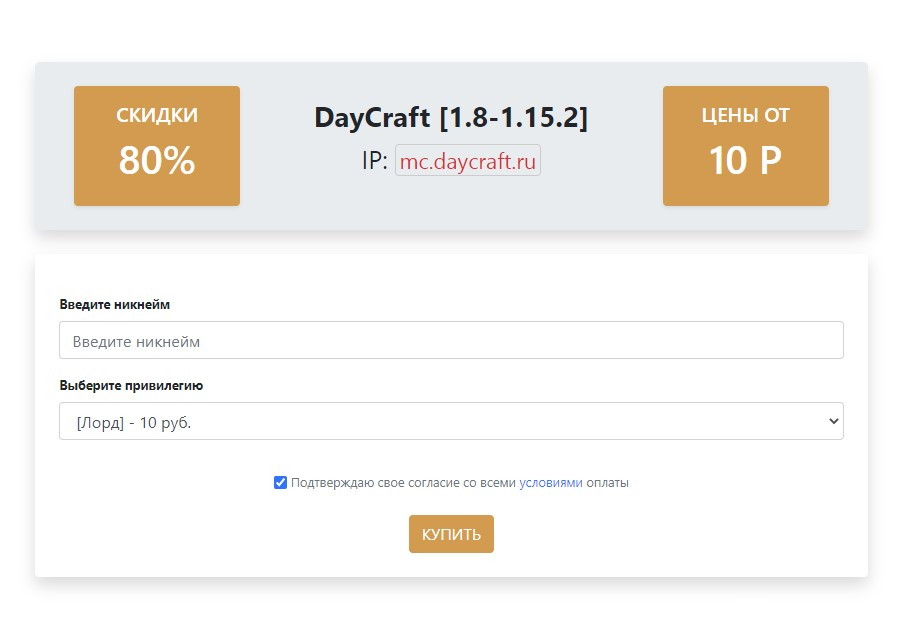Click the word оплаты after the link

pyautogui.click(x=607, y=483)
